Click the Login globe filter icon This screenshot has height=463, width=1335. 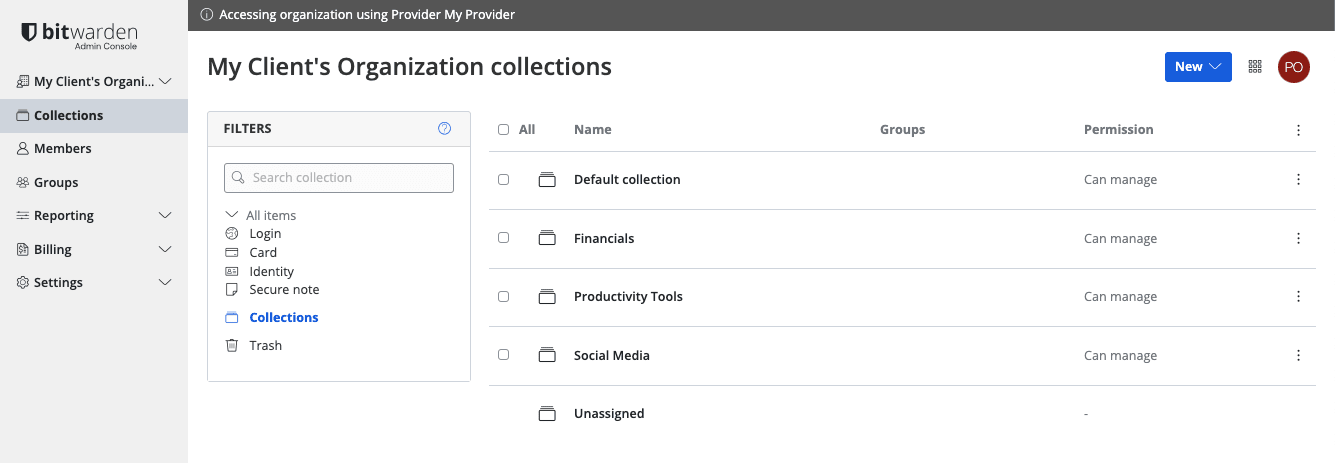pos(232,234)
